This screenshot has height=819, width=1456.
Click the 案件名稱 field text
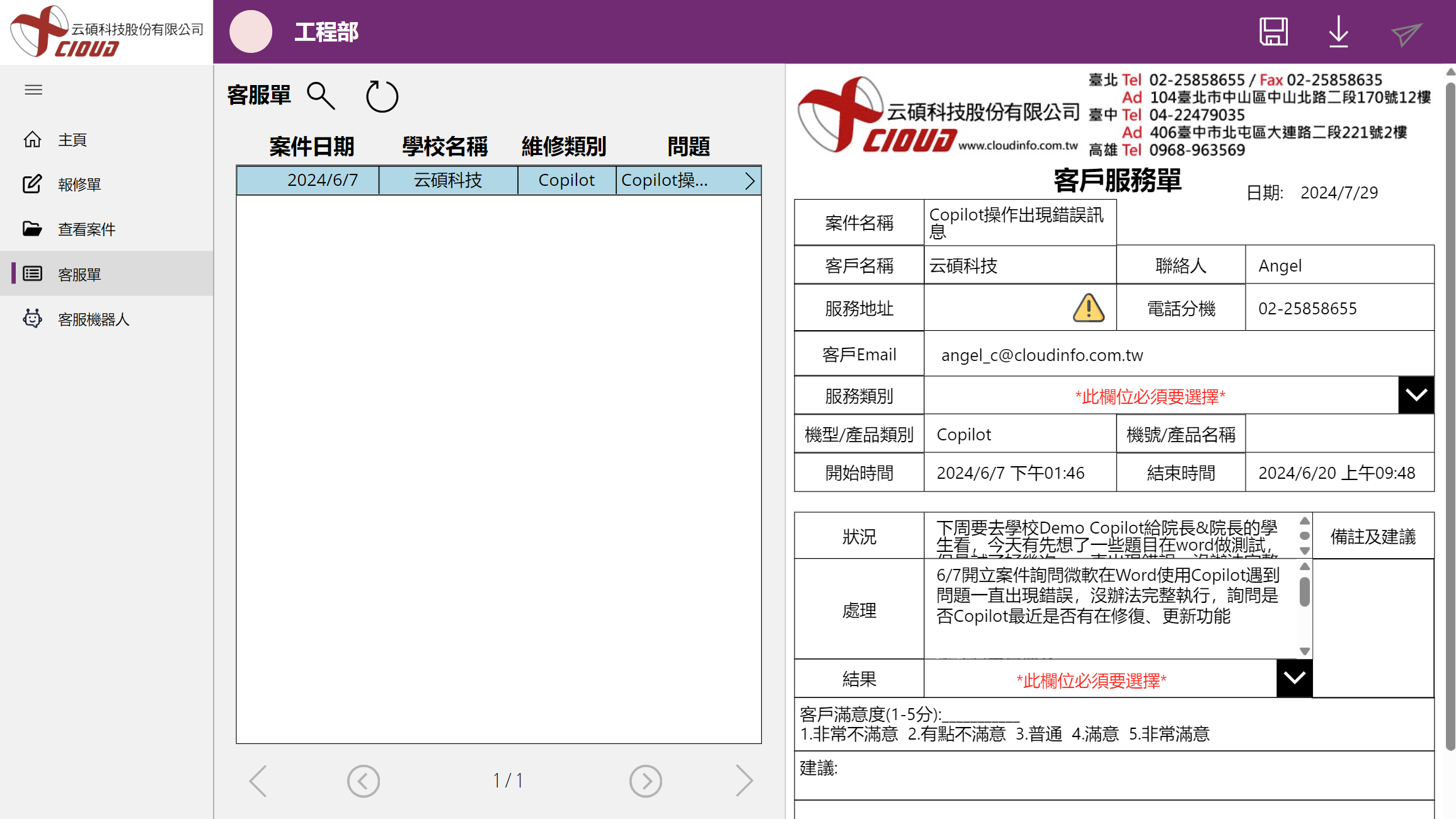click(1020, 222)
